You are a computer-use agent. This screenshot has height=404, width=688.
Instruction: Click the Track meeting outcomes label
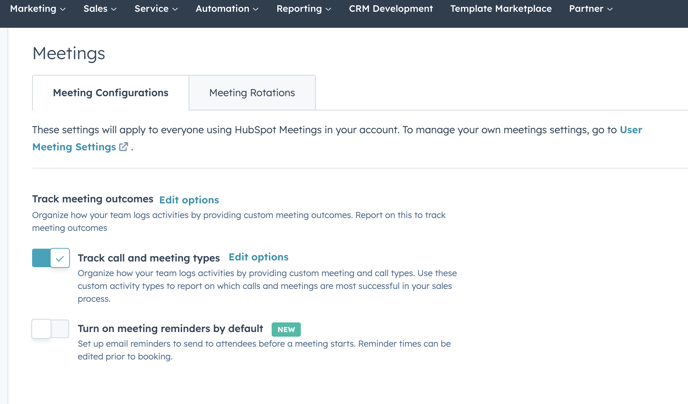tap(93, 199)
